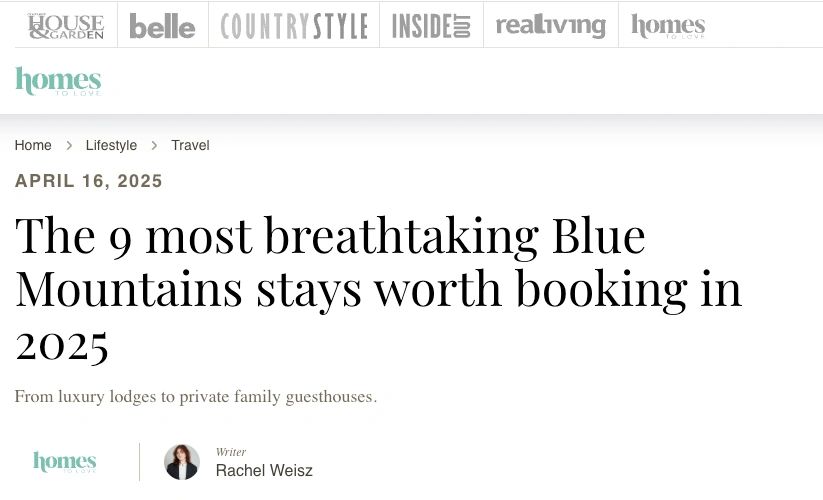823x500 pixels.
Task: Click the luxury lodges subtitle text
Action: 195,396
